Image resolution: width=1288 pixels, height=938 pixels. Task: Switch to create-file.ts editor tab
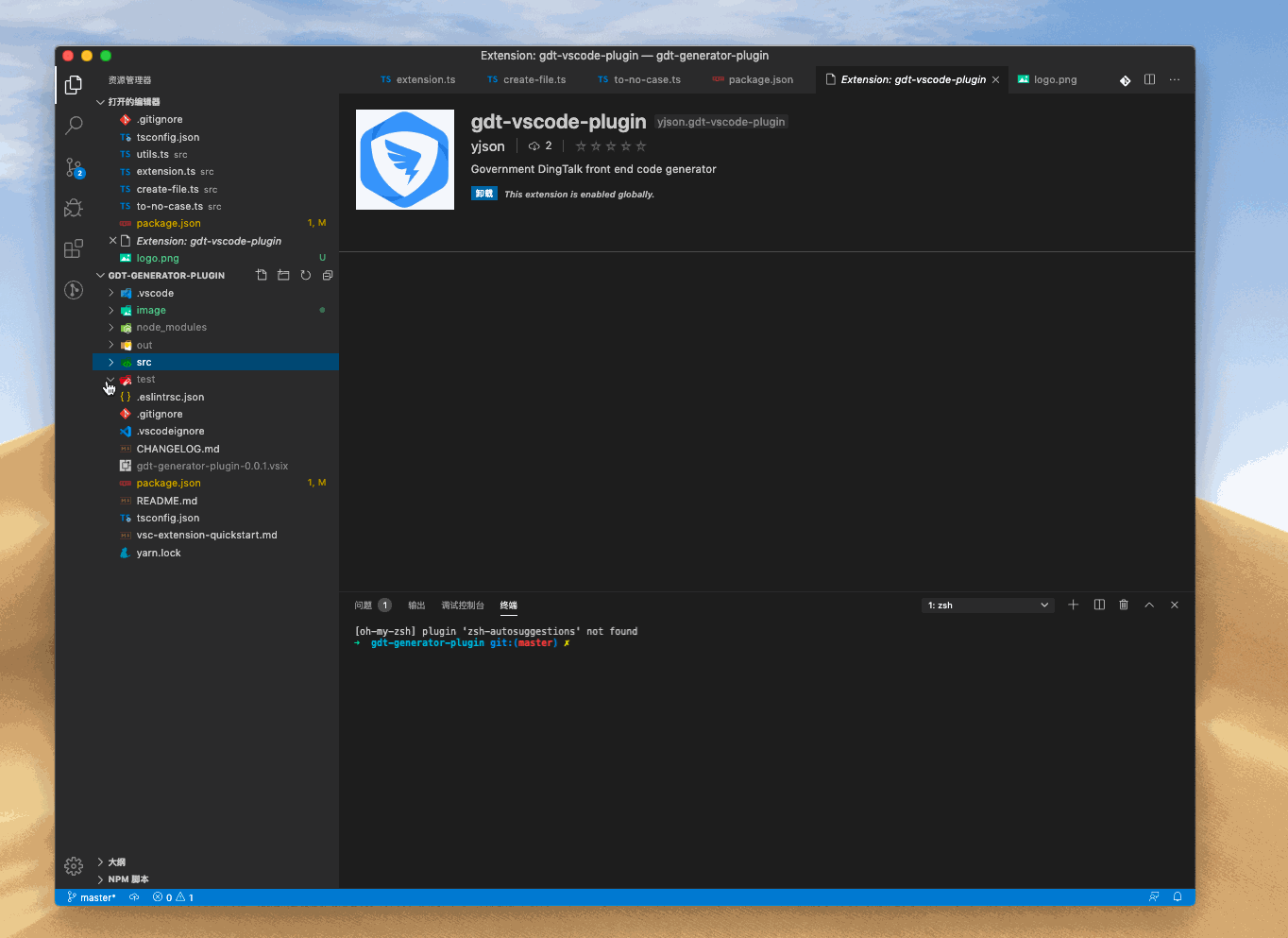coord(527,79)
